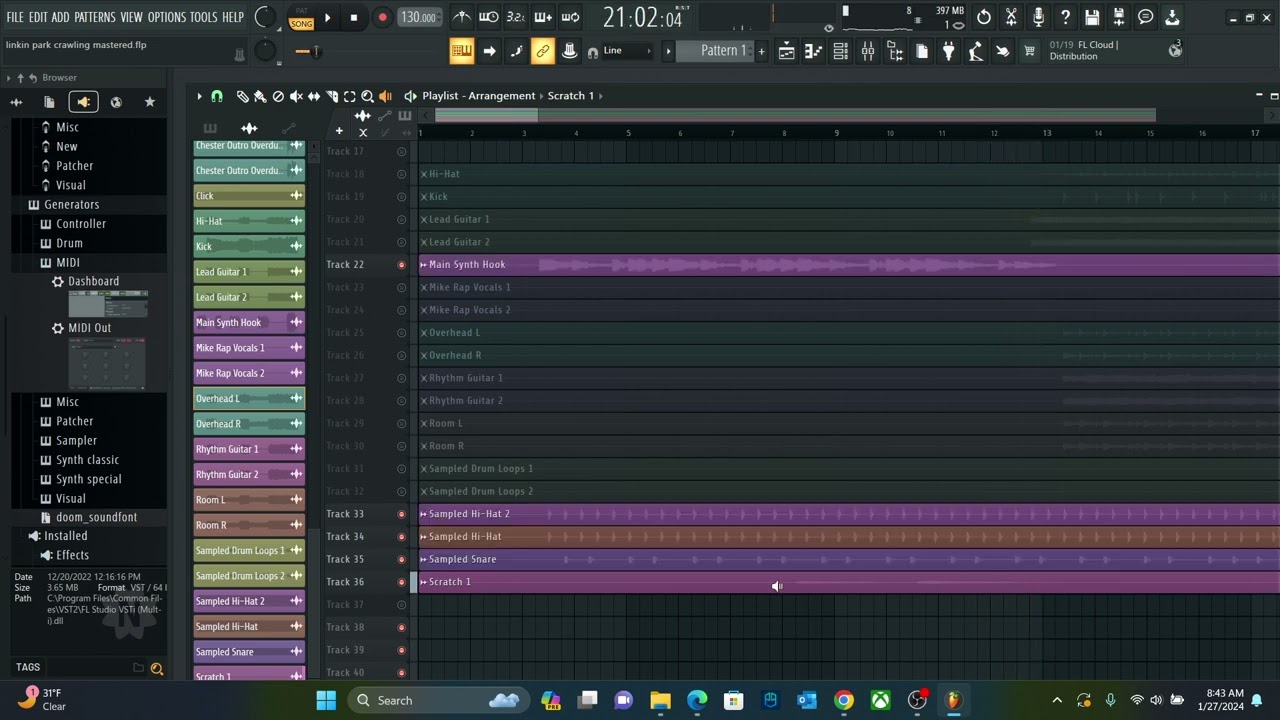This screenshot has height=720, width=1280.
Task: Open the microphone one-click recording icon
Action: (x=1038, y=17)
